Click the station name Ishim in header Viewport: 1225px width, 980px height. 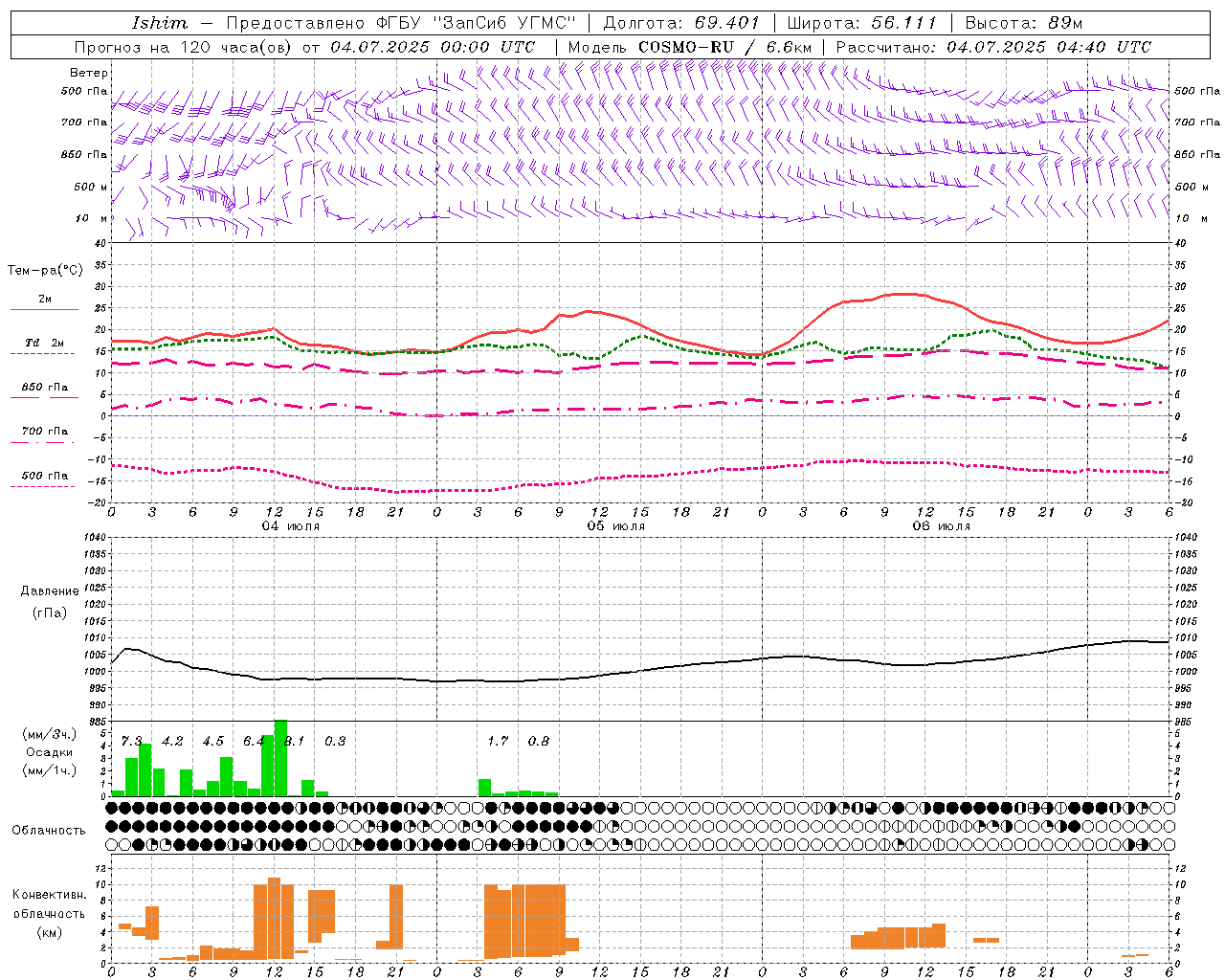coord(160,23)
